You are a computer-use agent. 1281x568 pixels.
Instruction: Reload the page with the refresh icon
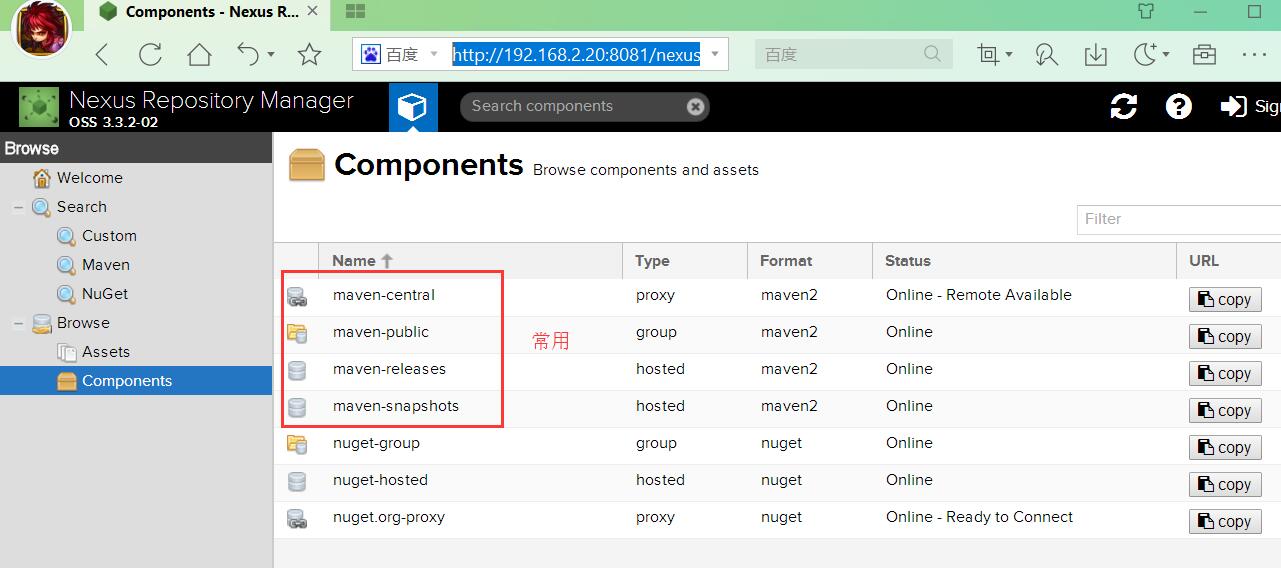(150, 54)
